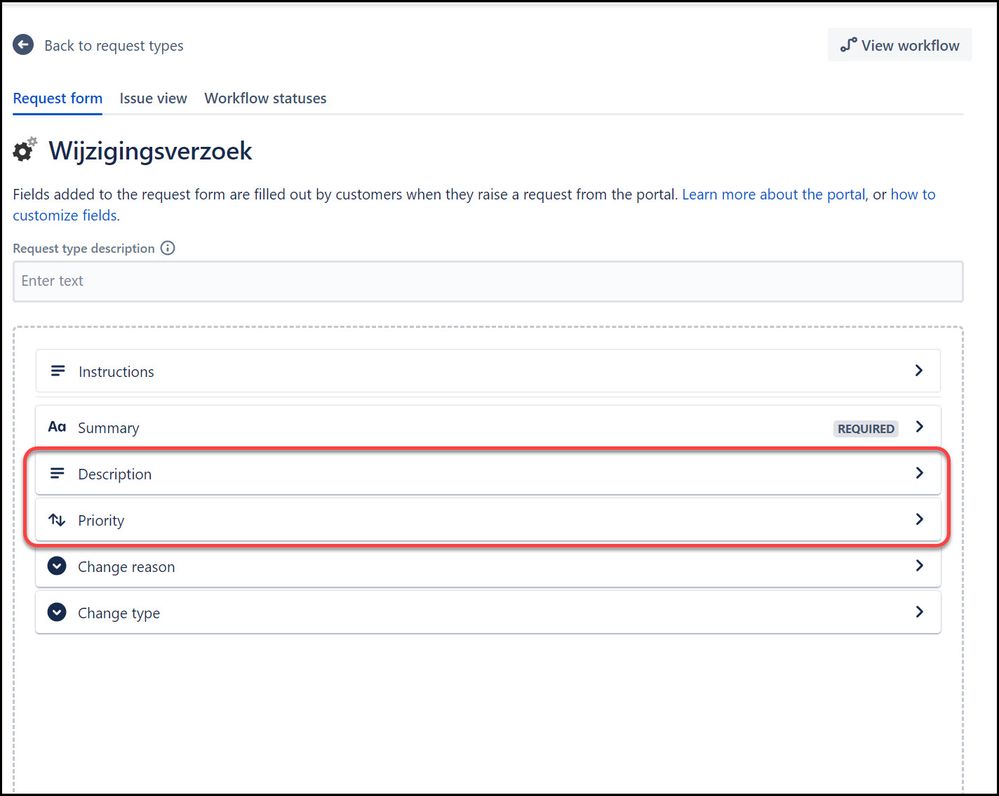The width and height of the screenshot is (999, 796).
Task: Click the back arrow icon
Action: (23, 45)
